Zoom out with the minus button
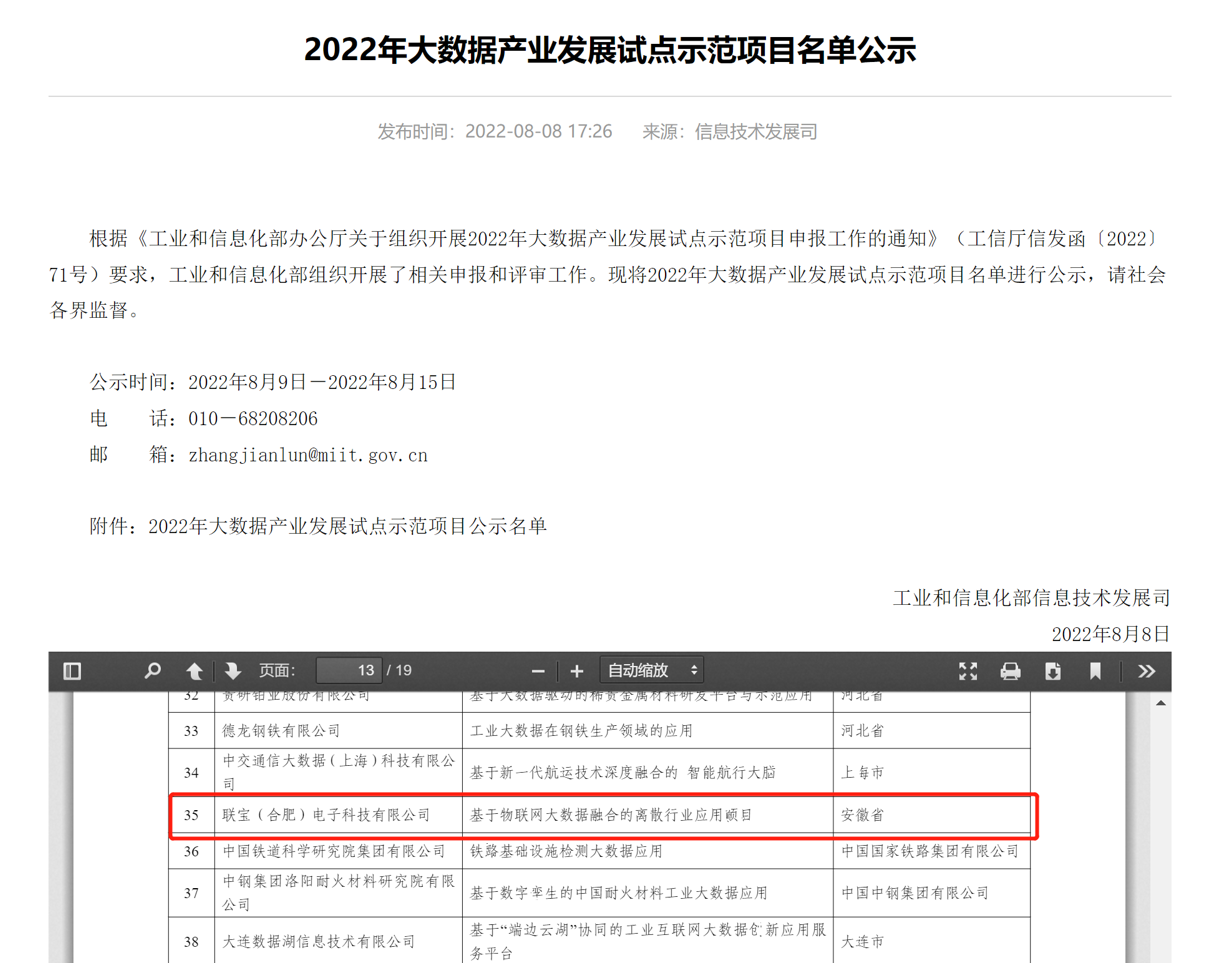 (x=538, y=671)
